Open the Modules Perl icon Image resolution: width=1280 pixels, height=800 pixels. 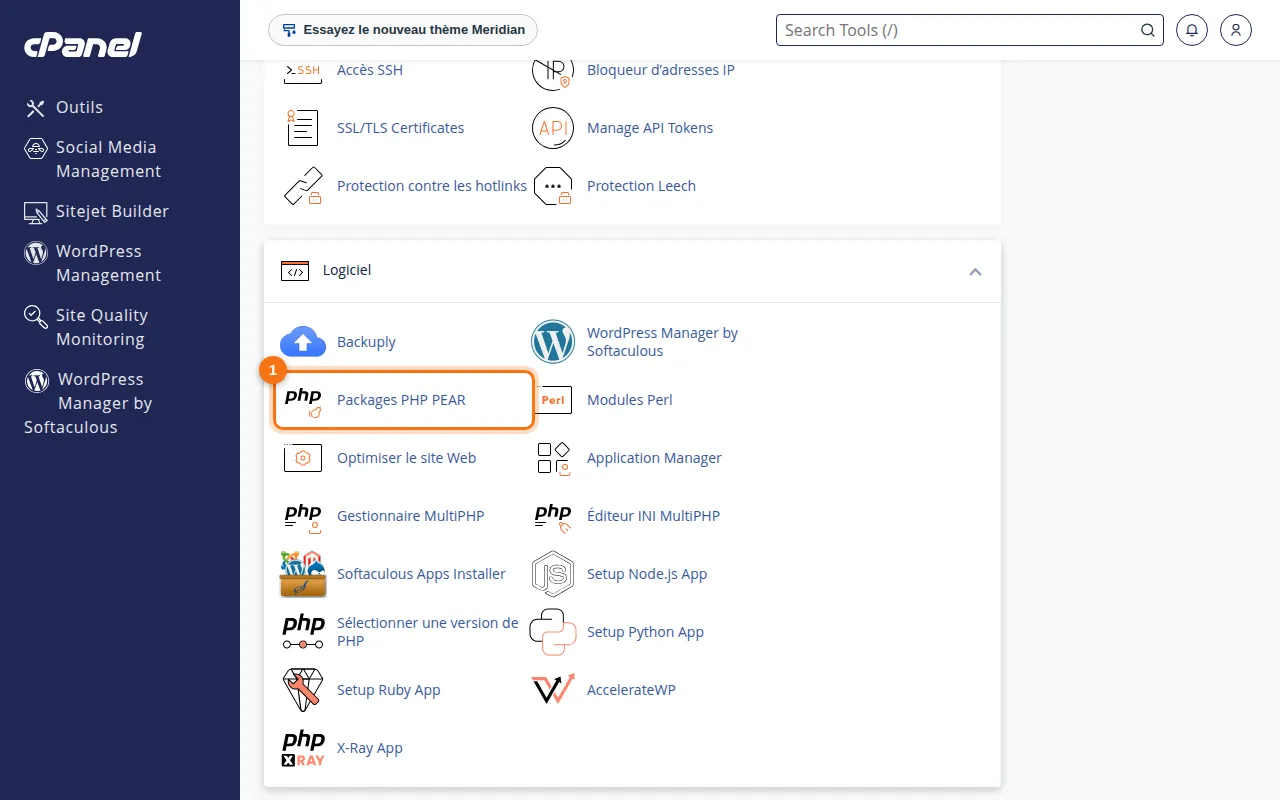[x=553, y=400]
